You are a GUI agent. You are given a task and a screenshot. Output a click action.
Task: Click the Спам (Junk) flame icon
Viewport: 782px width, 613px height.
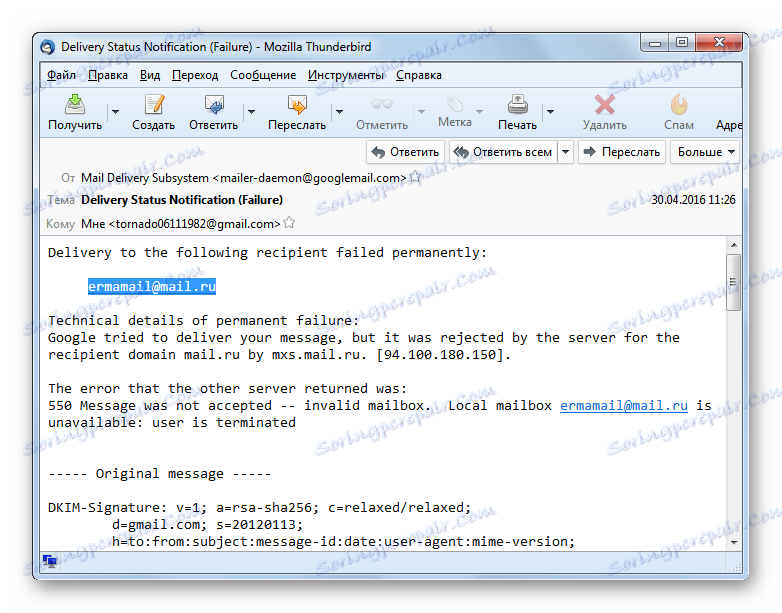point(679,105)
